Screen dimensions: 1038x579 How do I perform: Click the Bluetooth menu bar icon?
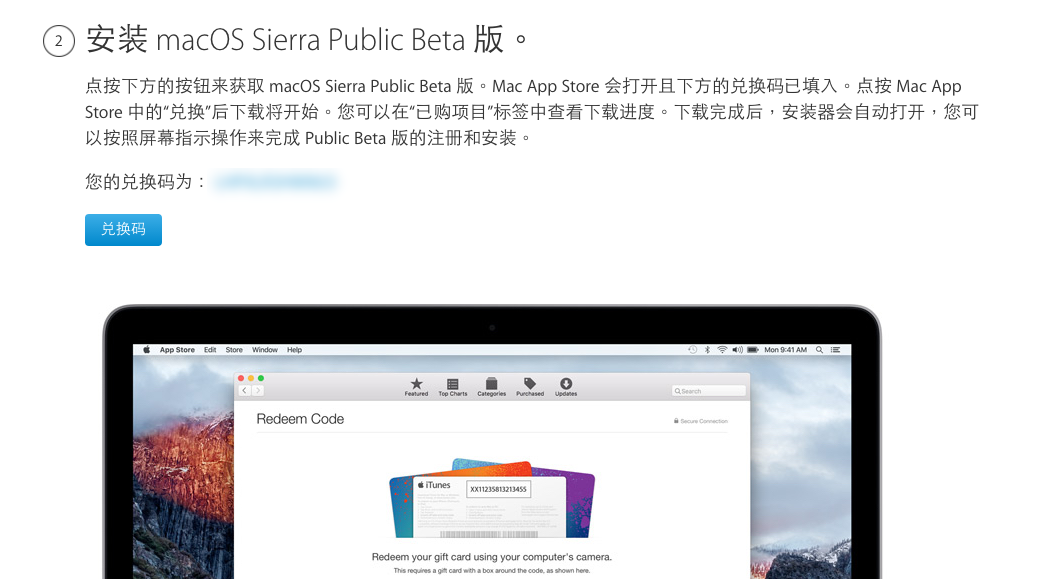(x=707, y=349)
